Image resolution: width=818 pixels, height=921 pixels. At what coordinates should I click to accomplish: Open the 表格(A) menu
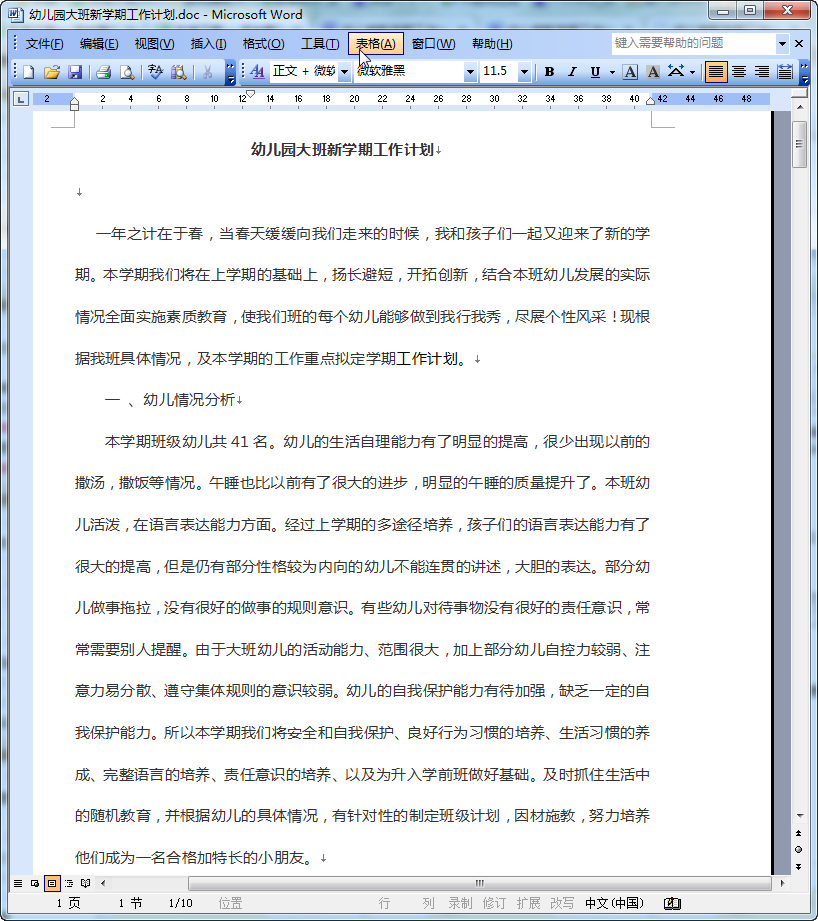pyautogui.click(x=376, y=44)
